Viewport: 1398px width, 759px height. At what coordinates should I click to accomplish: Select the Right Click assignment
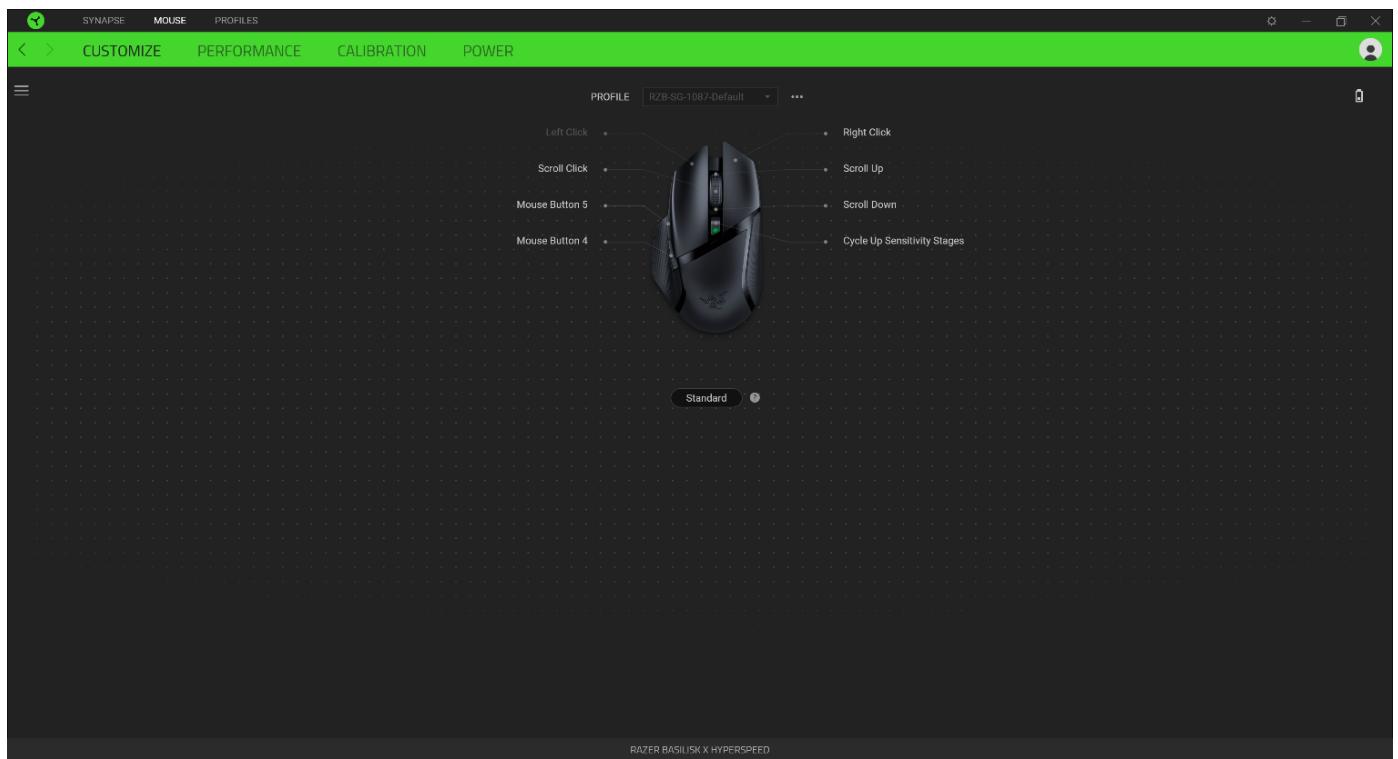(x=866, y=132)
